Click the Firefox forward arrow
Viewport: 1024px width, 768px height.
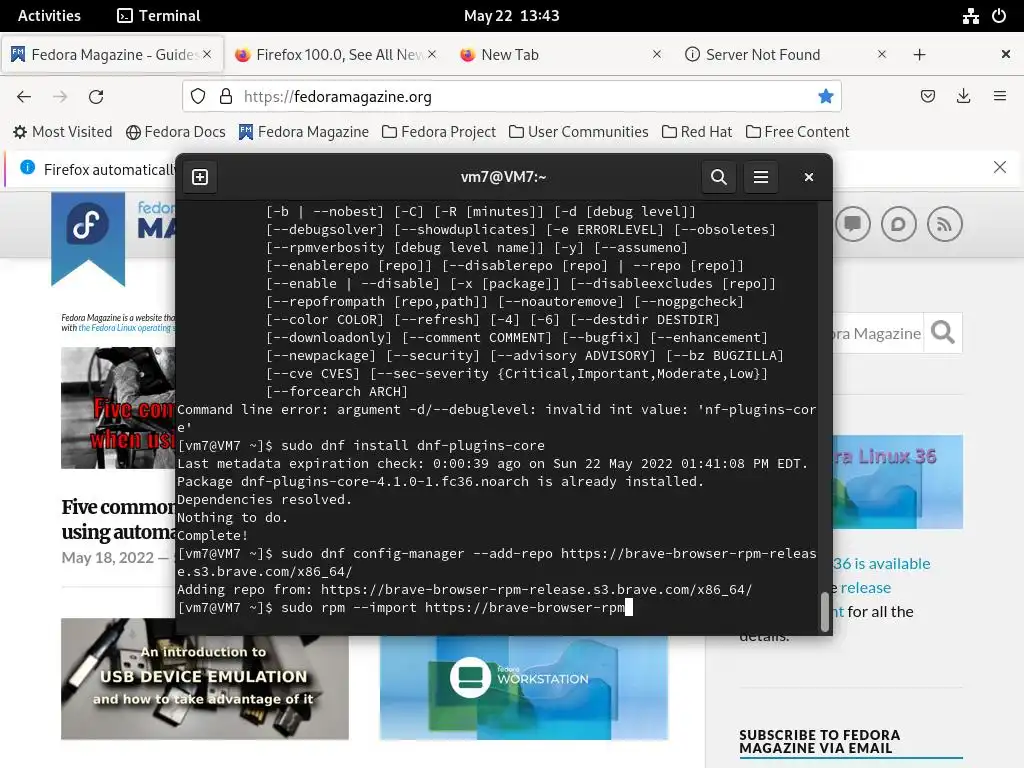(x=60, y=97)
